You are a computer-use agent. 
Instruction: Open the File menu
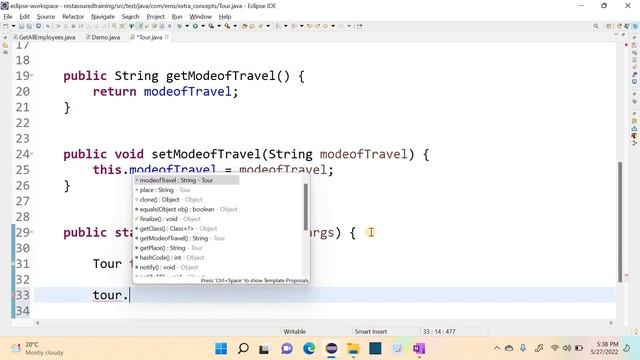coord(8,16)
